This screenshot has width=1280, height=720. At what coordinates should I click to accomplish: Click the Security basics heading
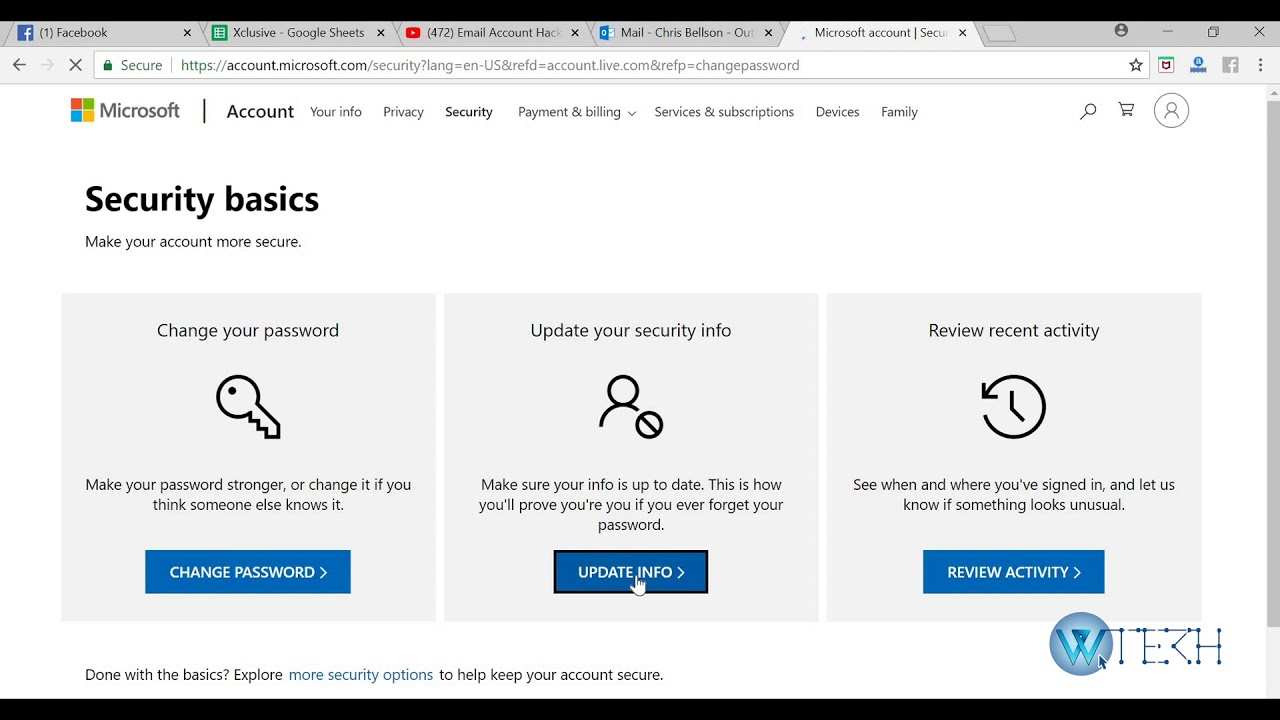(x=202, y=199)
